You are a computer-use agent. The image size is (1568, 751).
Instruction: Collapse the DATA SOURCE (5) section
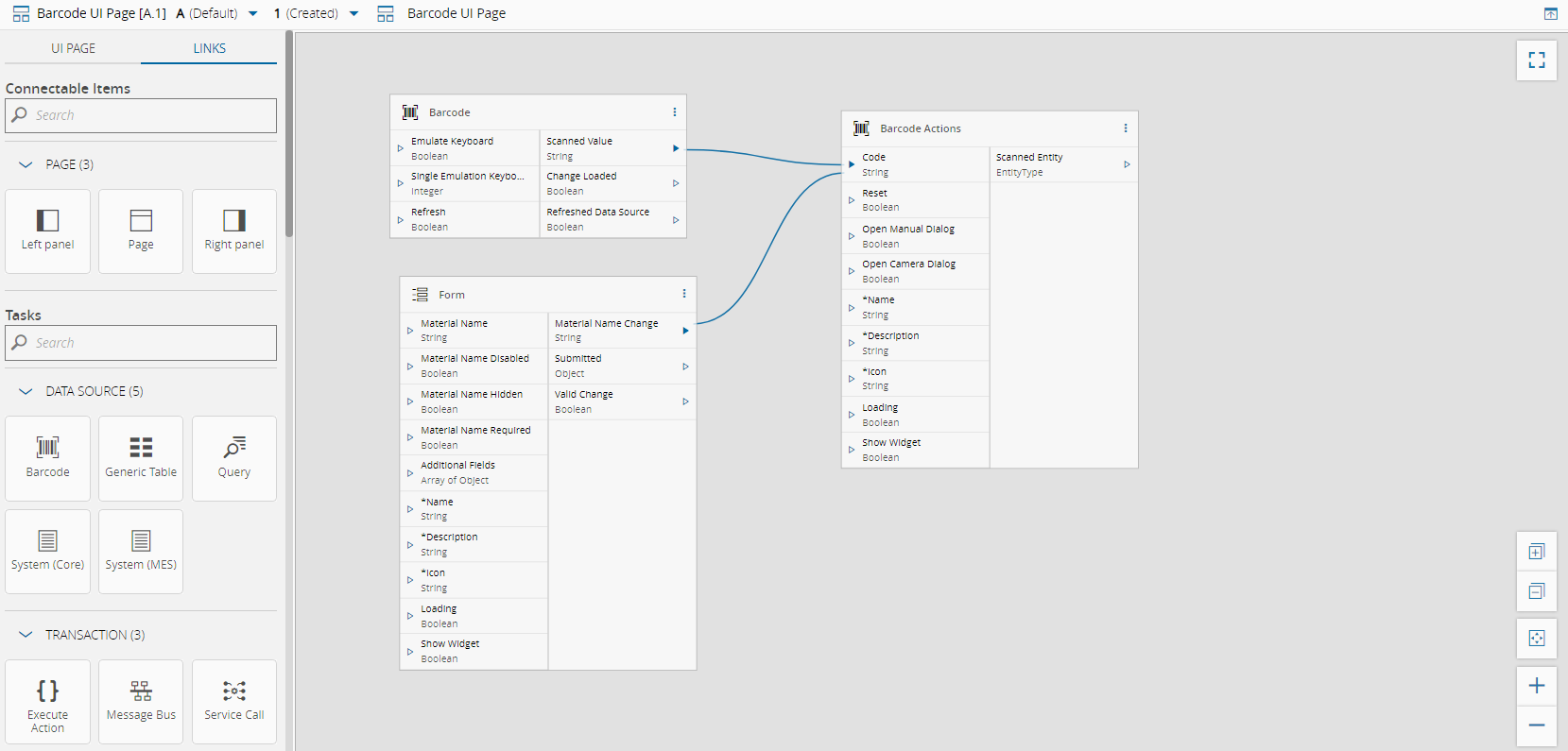pos(26,391)
